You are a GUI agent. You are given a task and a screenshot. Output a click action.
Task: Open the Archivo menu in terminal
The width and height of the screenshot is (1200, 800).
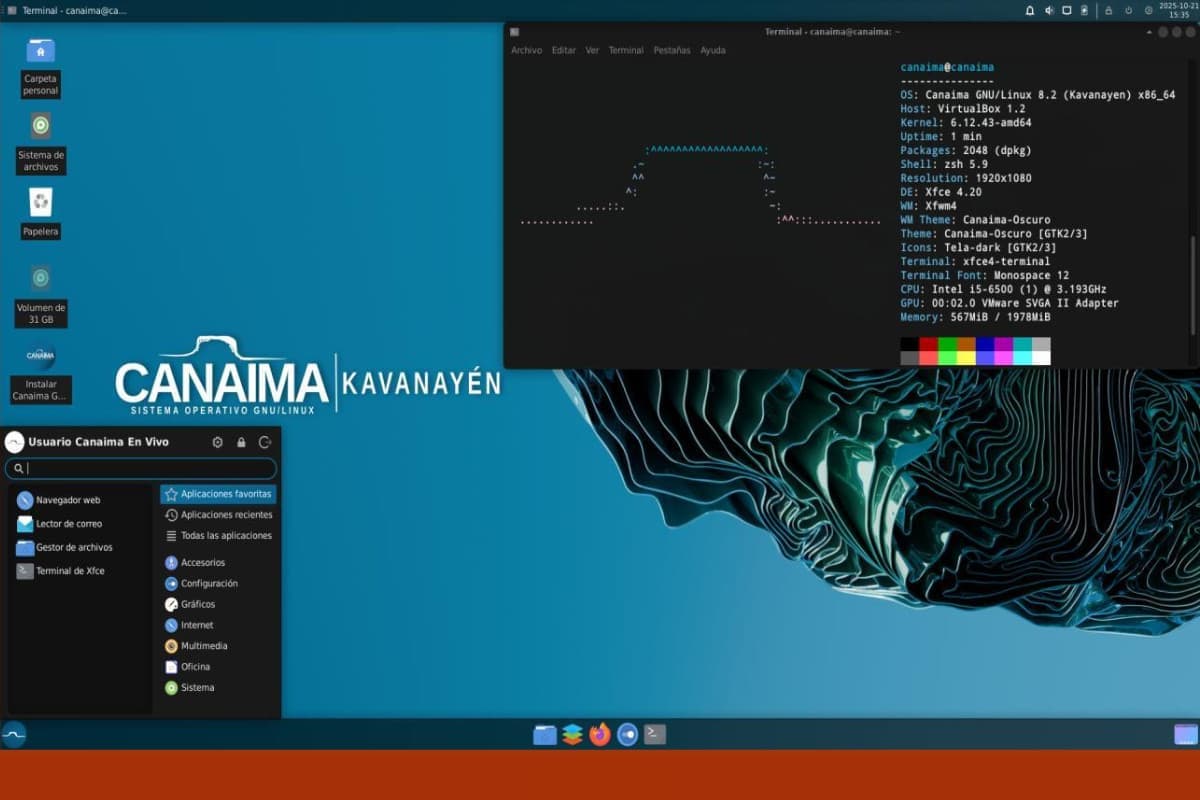coord(526,50)
